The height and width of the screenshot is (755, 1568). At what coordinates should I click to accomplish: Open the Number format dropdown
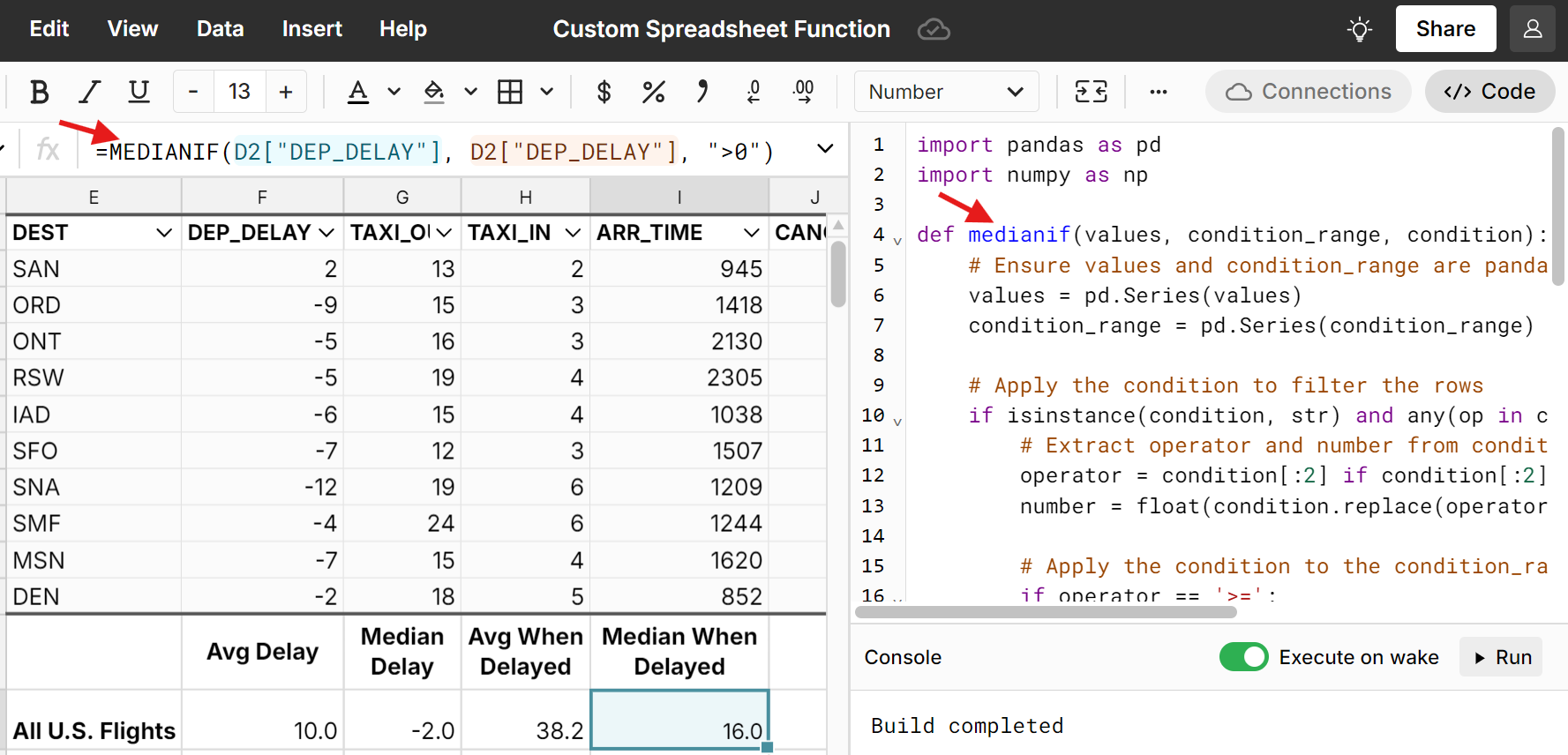click(945, 92)
